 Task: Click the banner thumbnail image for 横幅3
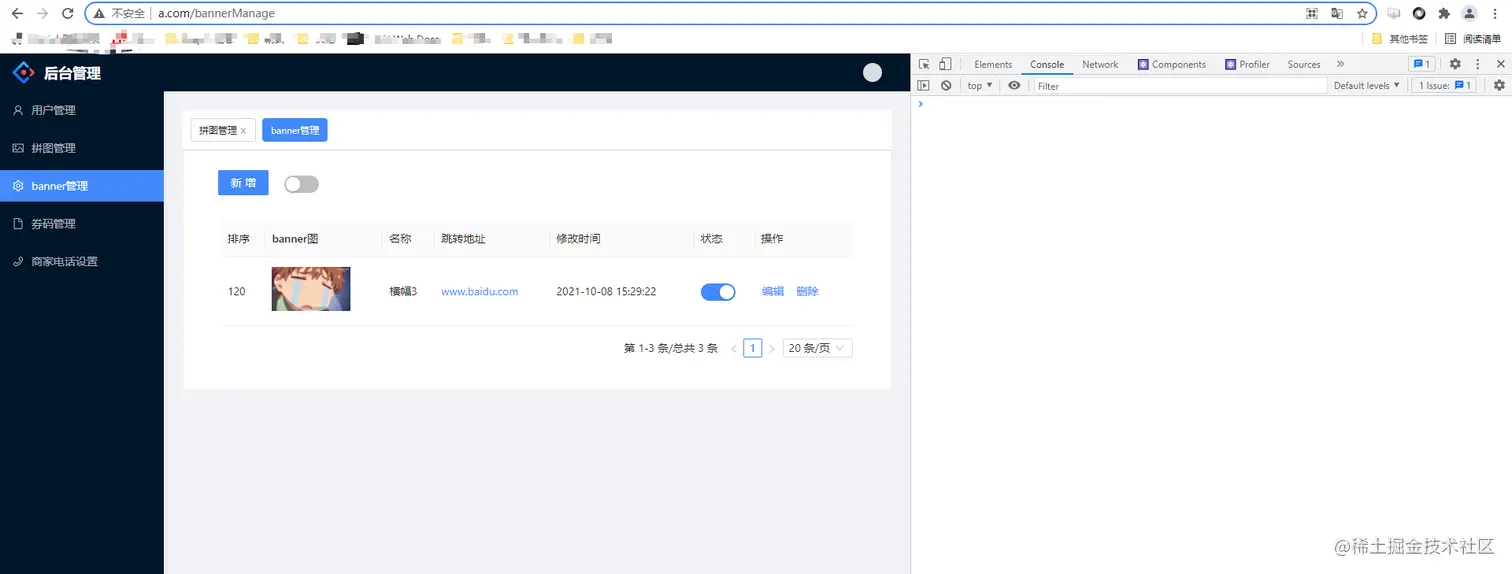tap(311, 289)
